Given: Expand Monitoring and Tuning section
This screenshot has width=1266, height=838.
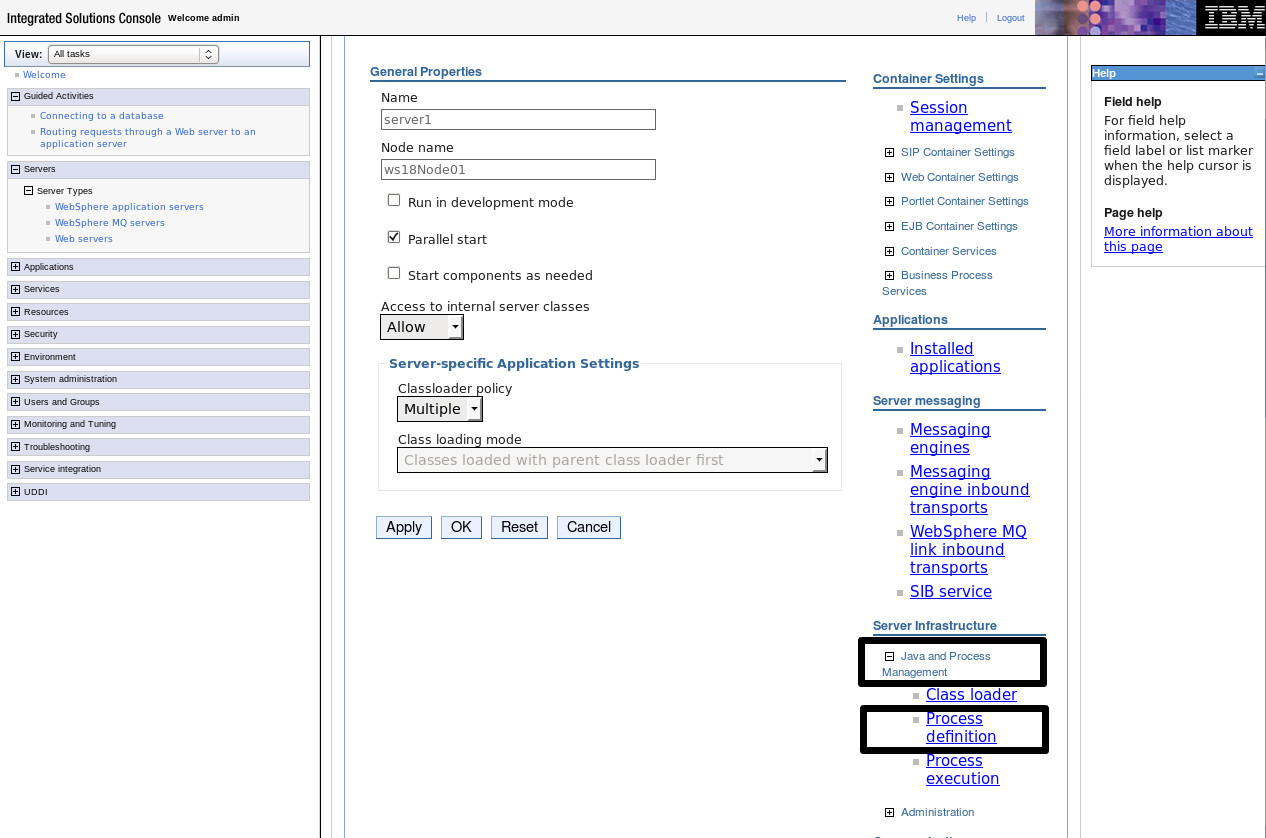Looking at the screenshot, I should [x=15, y=424].
